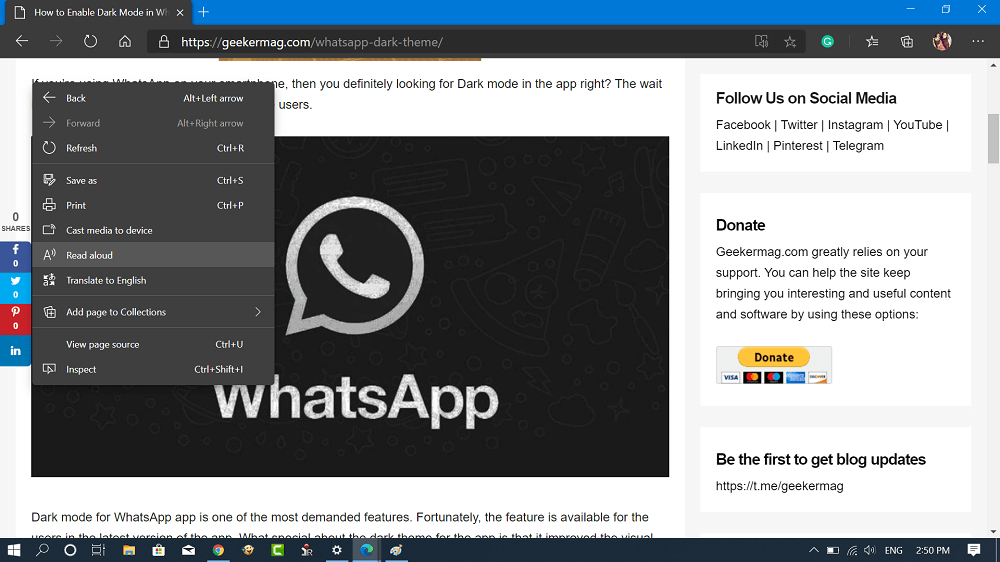This screenshot has width=1000, height=562.
Task: Switch ENG input language indicator
Action: coord(893,550)
